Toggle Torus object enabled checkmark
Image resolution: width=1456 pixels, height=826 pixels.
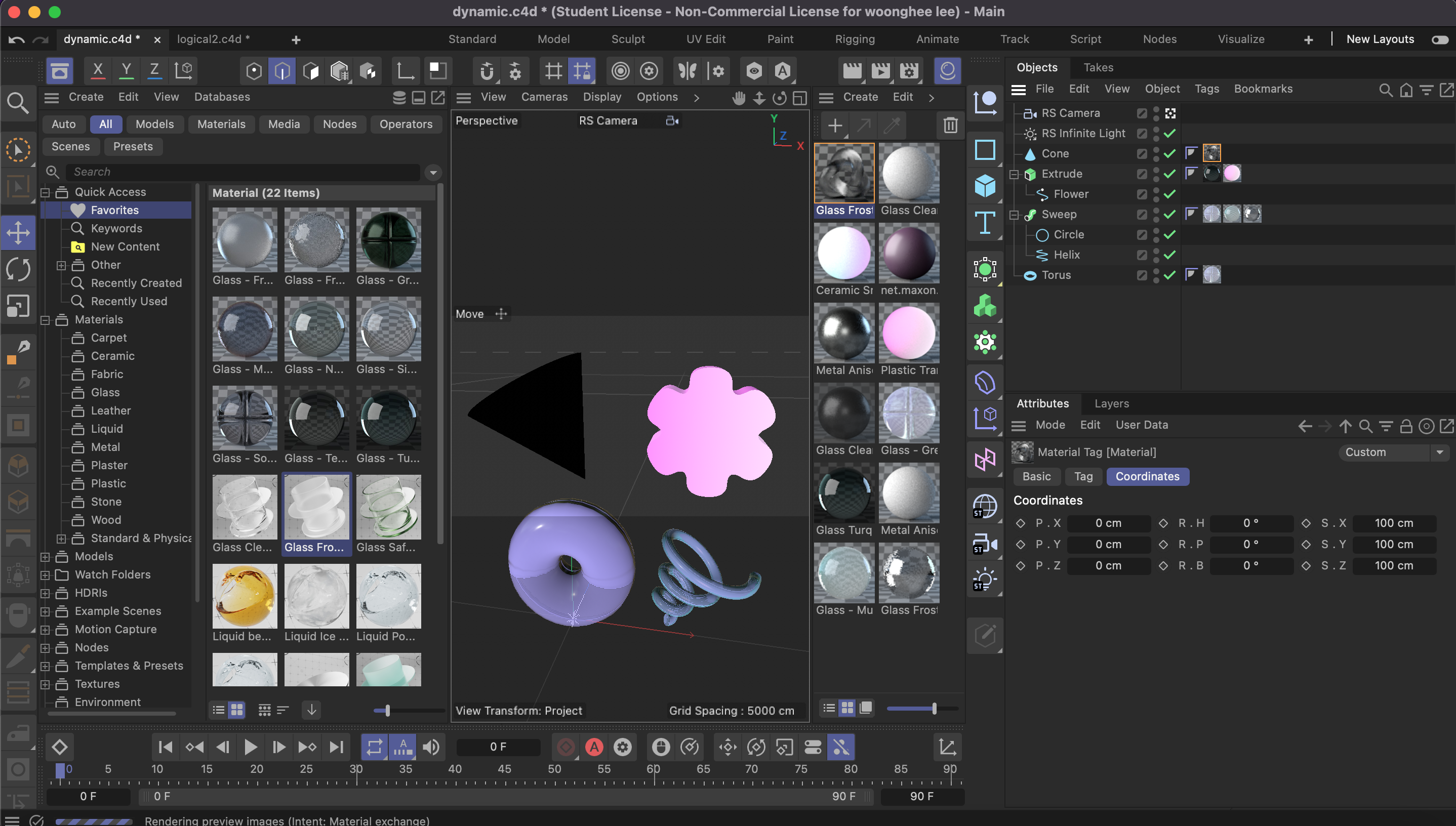coord(1170,275)
